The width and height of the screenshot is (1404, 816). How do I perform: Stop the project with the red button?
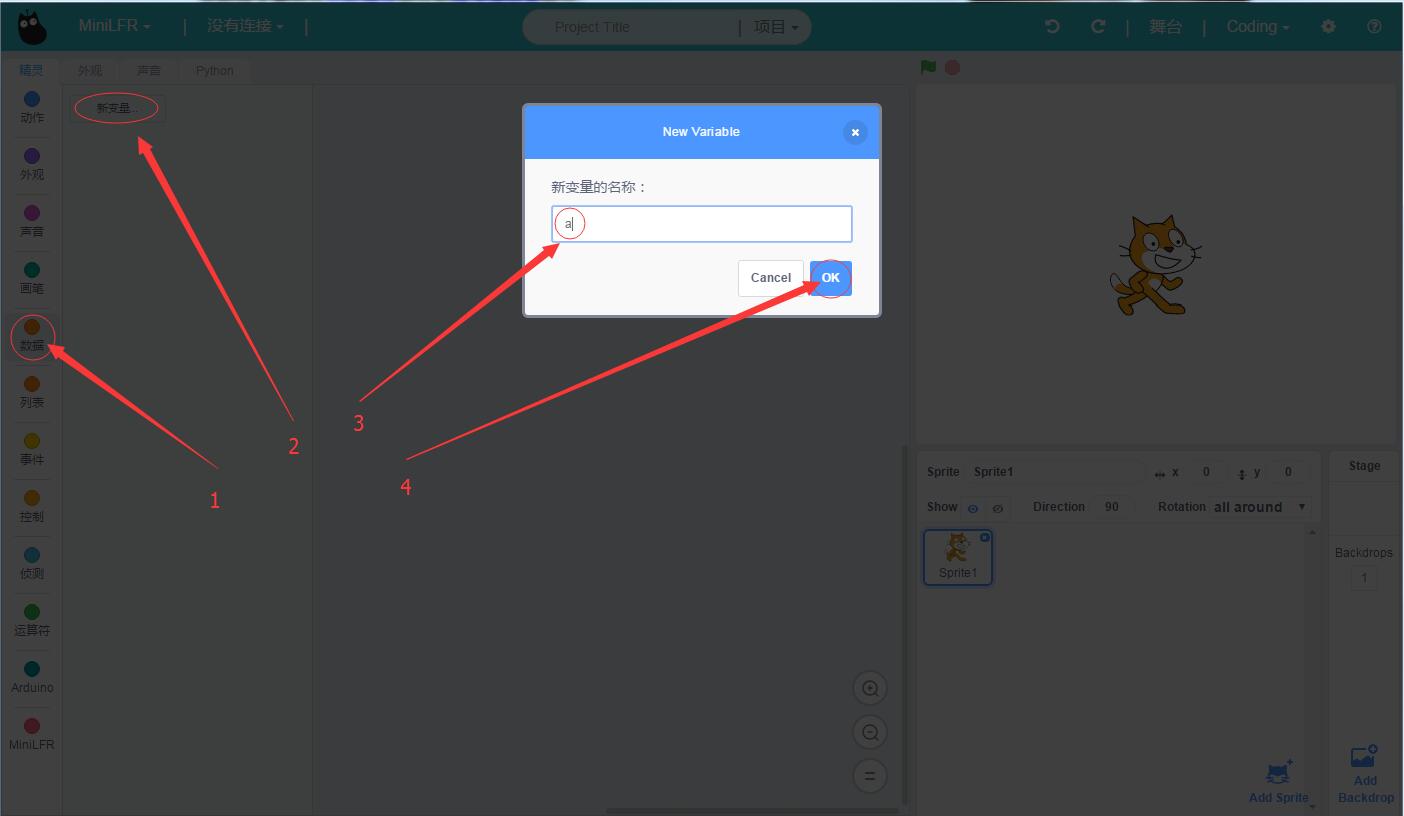952,67
